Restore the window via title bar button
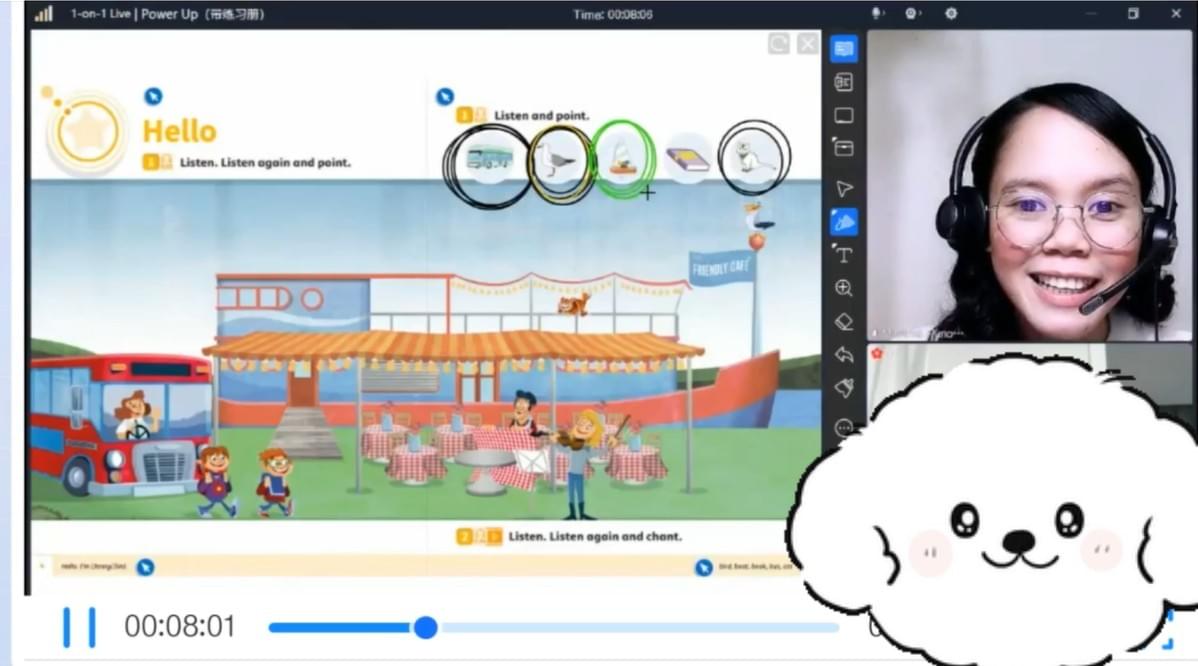The width and height of the screenshot is (1198, 666). coord(1134,14)
